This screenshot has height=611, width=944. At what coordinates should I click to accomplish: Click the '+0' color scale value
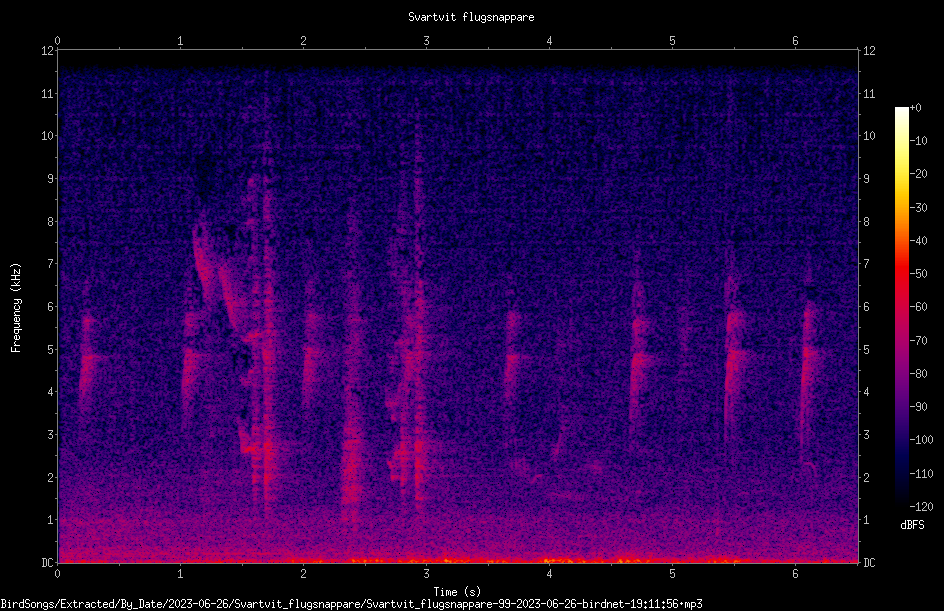click(x=915, y=108)
